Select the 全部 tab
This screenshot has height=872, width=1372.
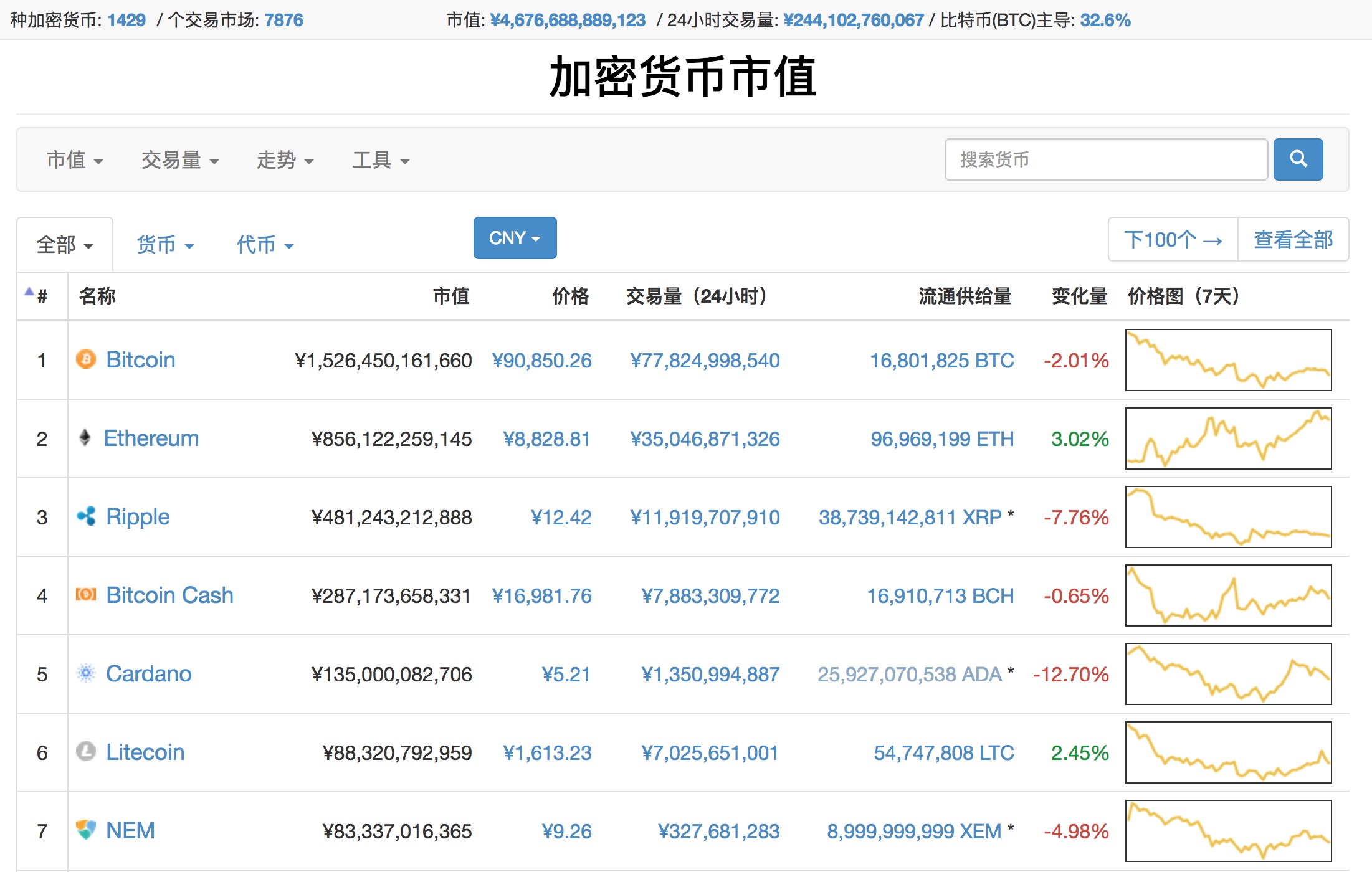click(65, 245)
